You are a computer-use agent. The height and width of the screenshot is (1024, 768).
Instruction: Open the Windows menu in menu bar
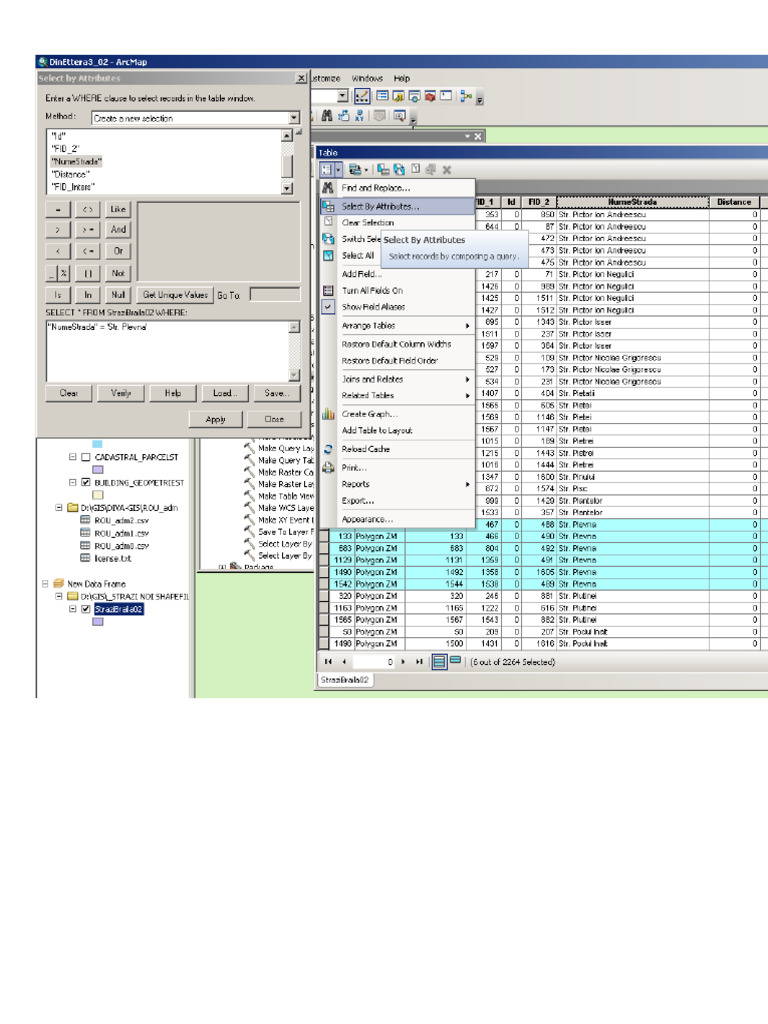pyautogui.click(x=367, y=78)
